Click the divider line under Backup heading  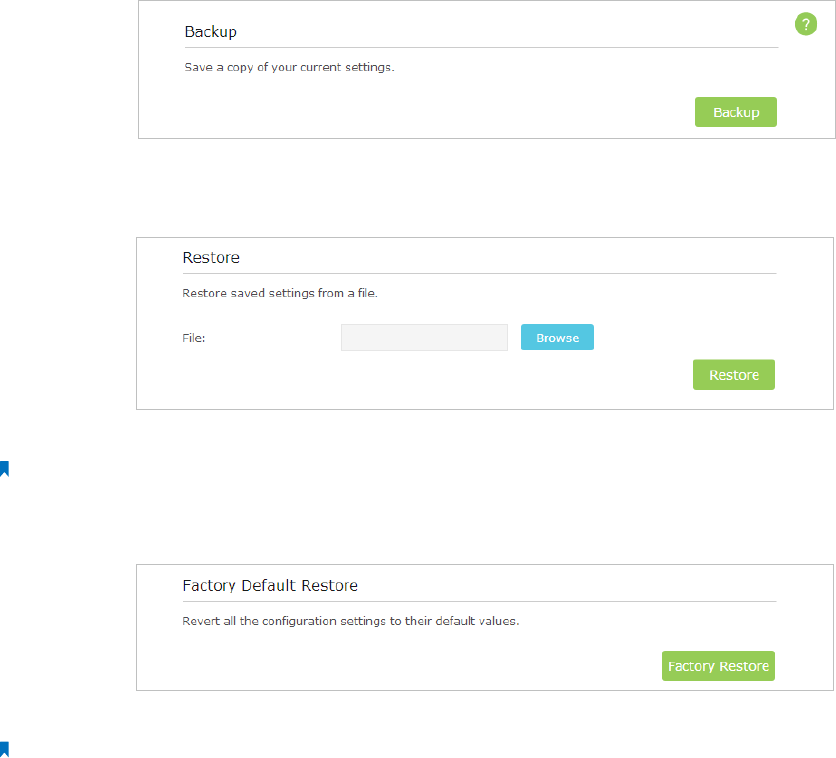(x=480, y=47)
